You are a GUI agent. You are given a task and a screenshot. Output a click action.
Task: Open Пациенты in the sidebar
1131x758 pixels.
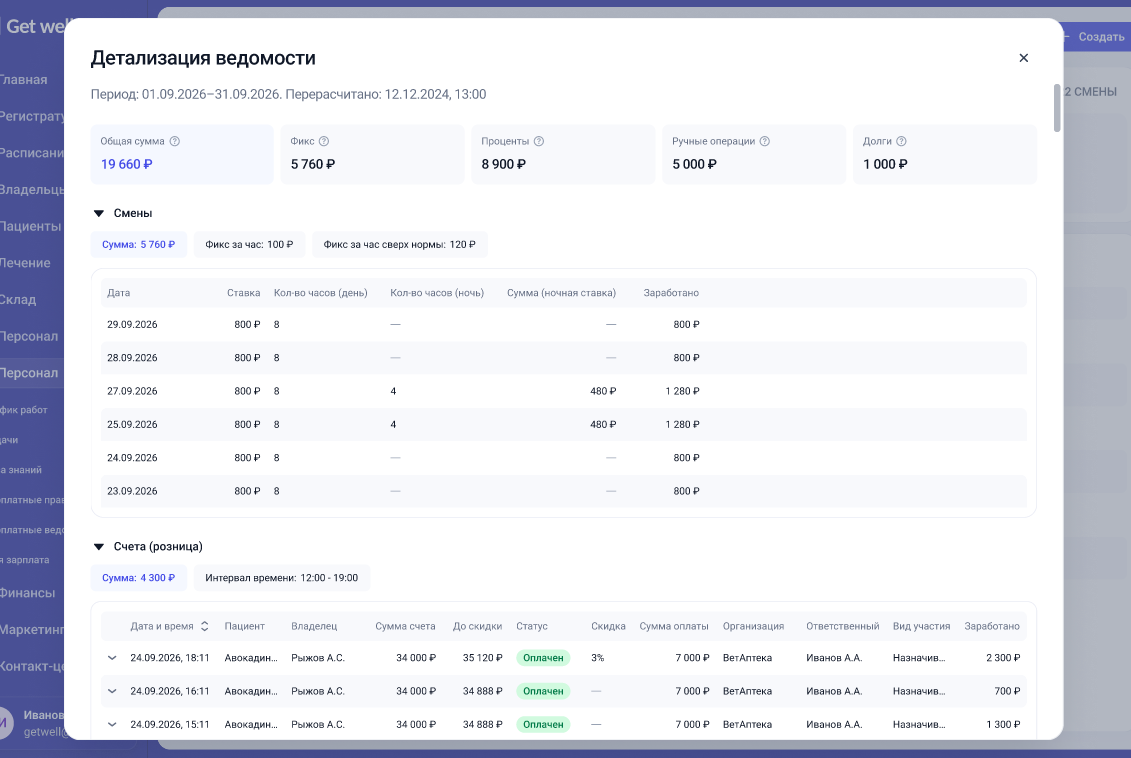[30, 226]
